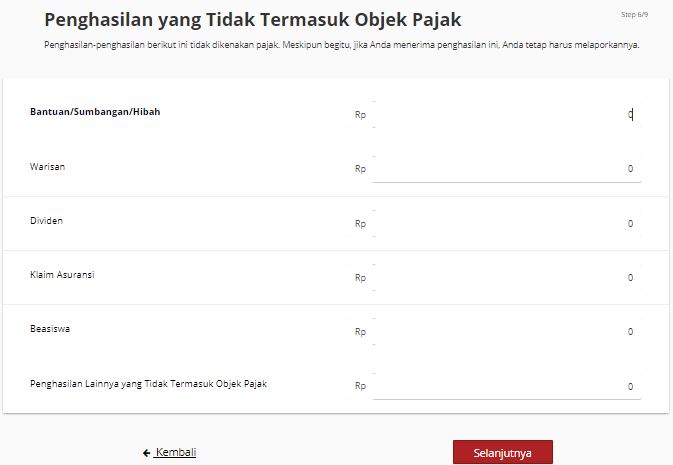Click the Penghasilan Lainnya yang Tidak Termasuk label
673x465 pixels.
coord(149,384)
